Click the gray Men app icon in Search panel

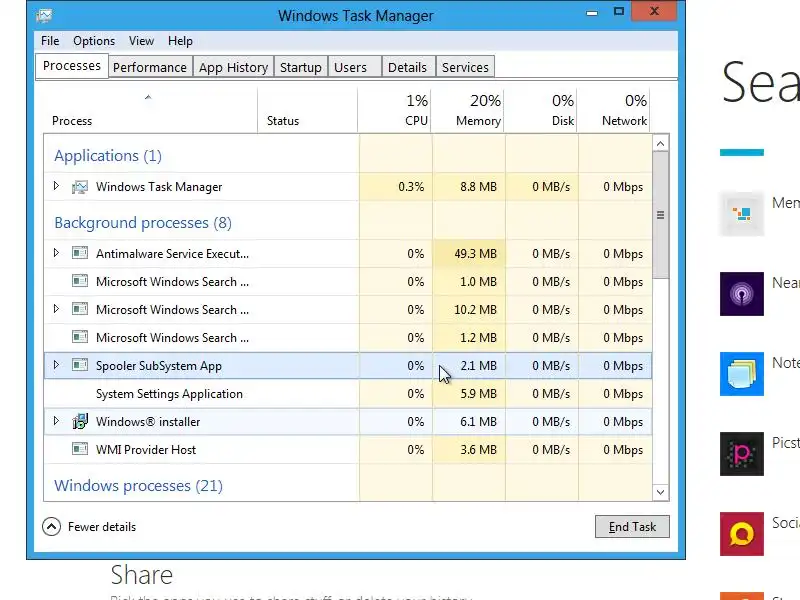[742, 214]
